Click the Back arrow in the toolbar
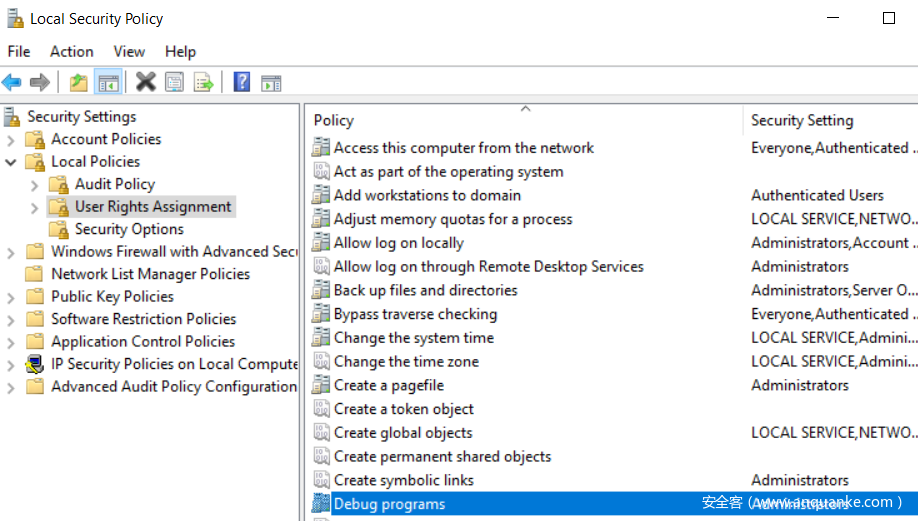Image resolution: width=918 pixels, height=521 pixels. click(12, 82)
